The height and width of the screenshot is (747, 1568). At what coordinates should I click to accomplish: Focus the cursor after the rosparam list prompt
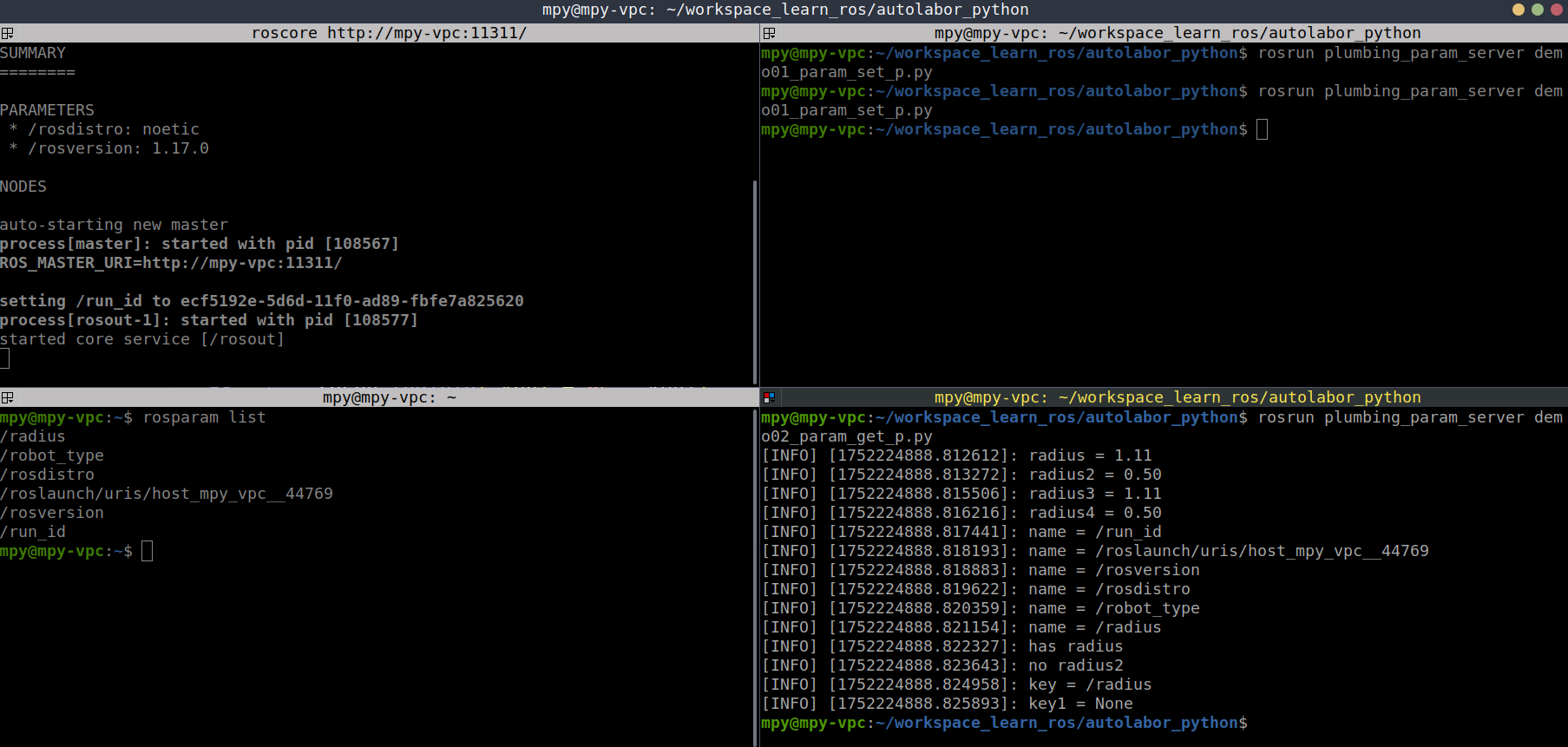(148, 551)
